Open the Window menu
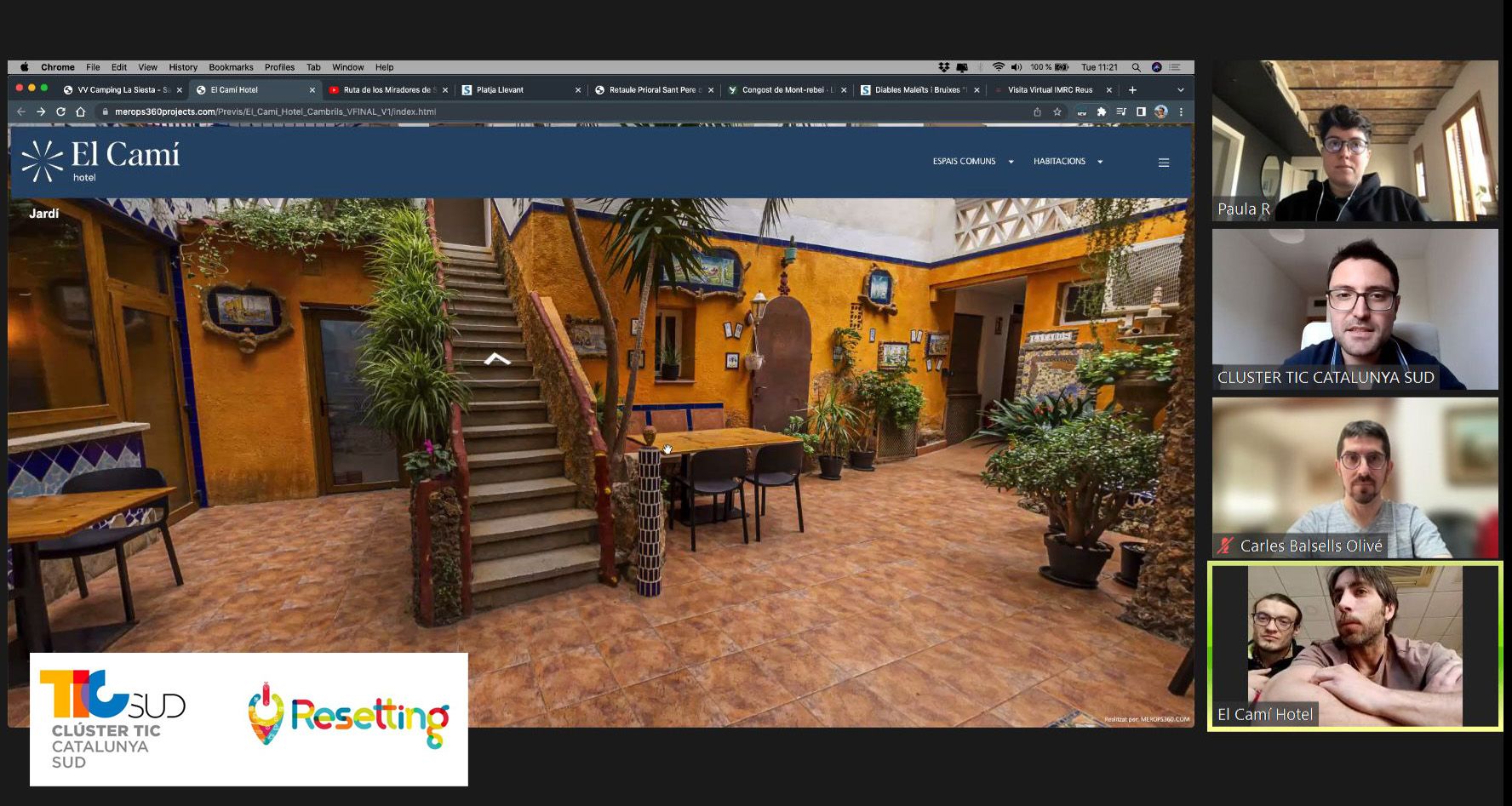This screenshot has width=1512, height=806. pyautogui.click(x=348, y=67)
